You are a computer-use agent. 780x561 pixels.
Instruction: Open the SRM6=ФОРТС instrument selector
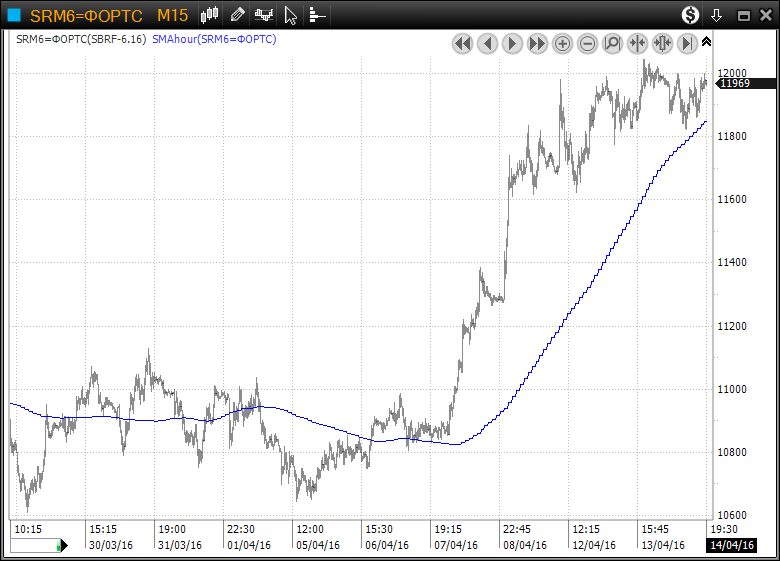click(86, 15)
